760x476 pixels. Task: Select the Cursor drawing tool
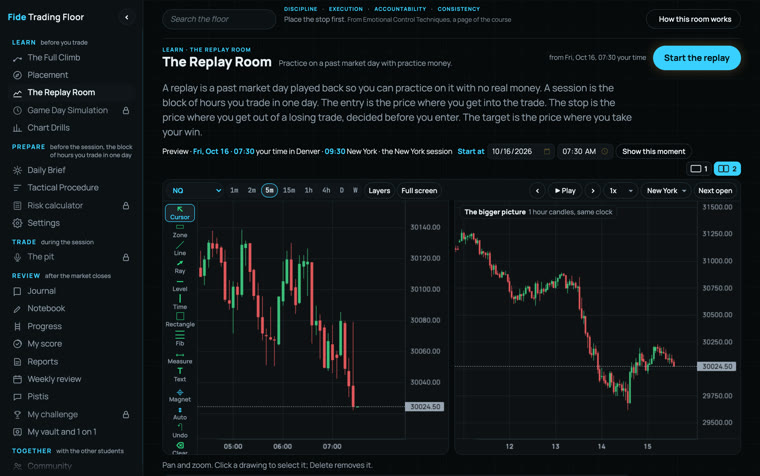[x=180, y=213]
